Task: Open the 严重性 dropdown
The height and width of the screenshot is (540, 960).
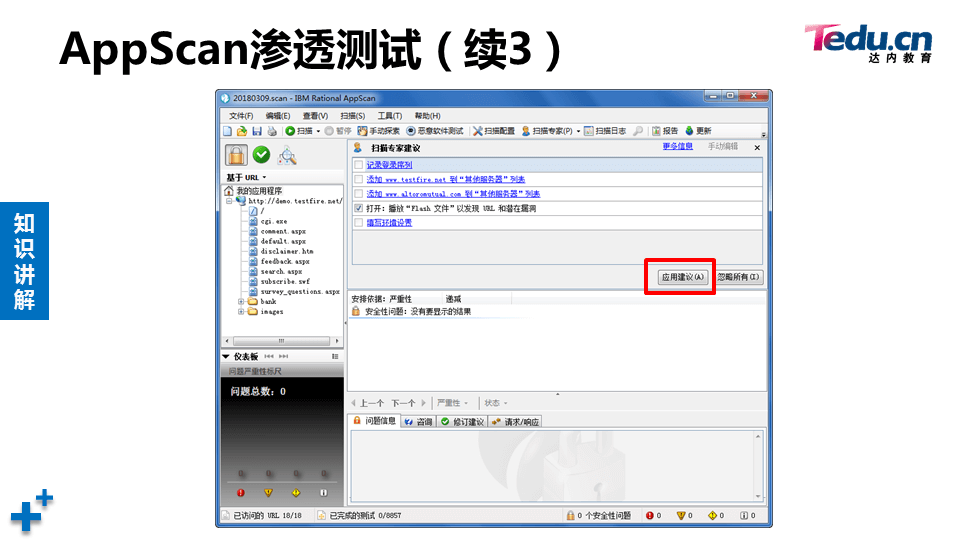Action: coord(452,403)
